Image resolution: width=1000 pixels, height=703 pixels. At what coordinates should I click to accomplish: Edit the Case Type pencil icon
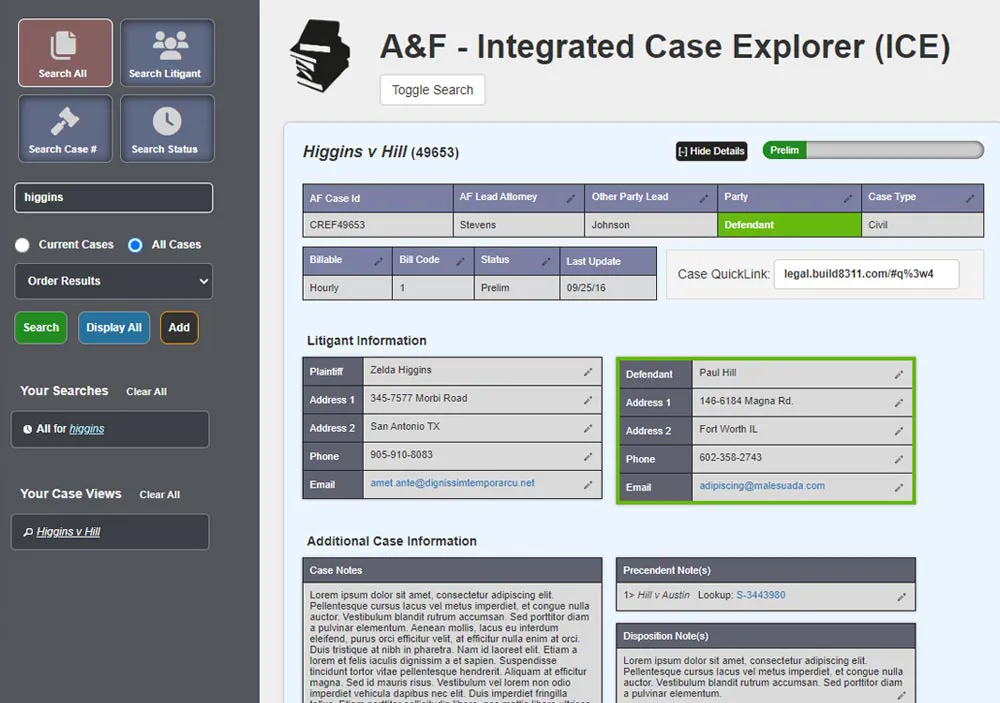(x=970, y=198)
